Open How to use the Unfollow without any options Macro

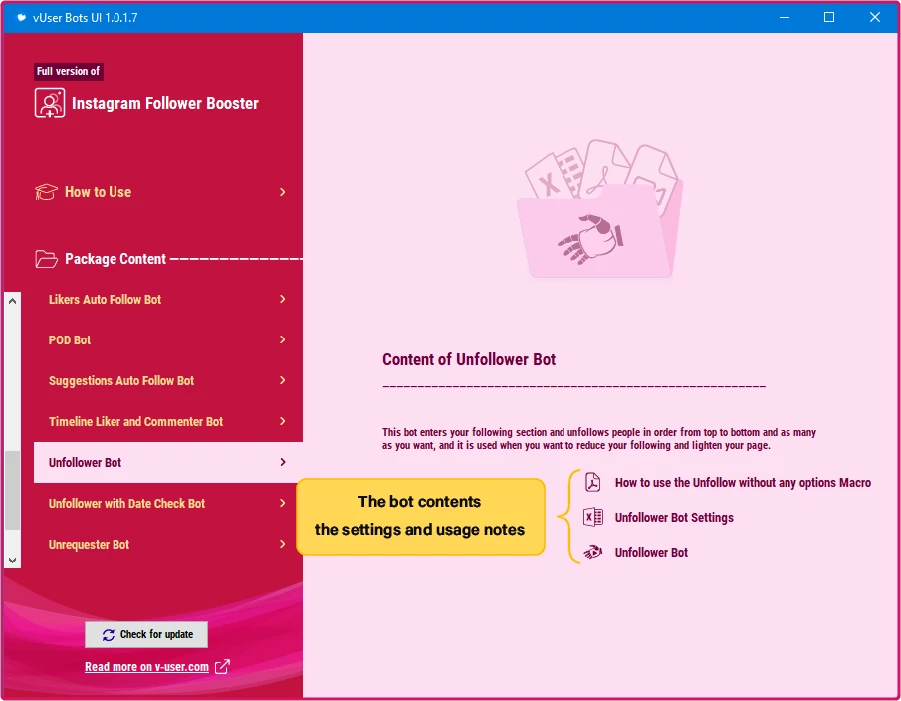click(742, 483)
